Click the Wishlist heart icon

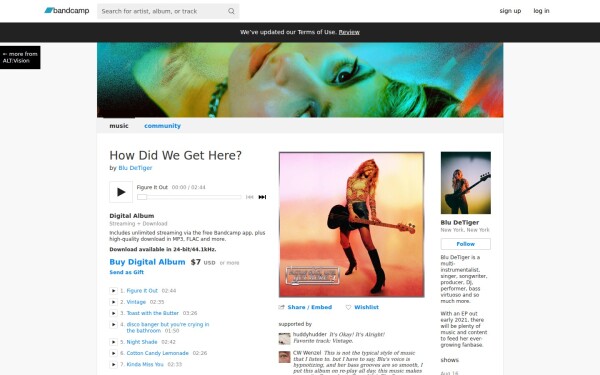point(348,307)
